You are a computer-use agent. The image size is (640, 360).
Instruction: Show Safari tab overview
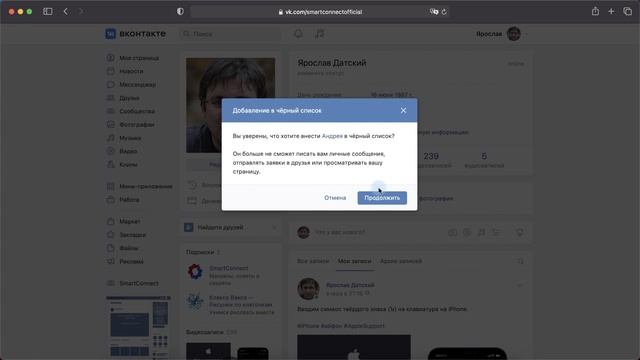627,11
